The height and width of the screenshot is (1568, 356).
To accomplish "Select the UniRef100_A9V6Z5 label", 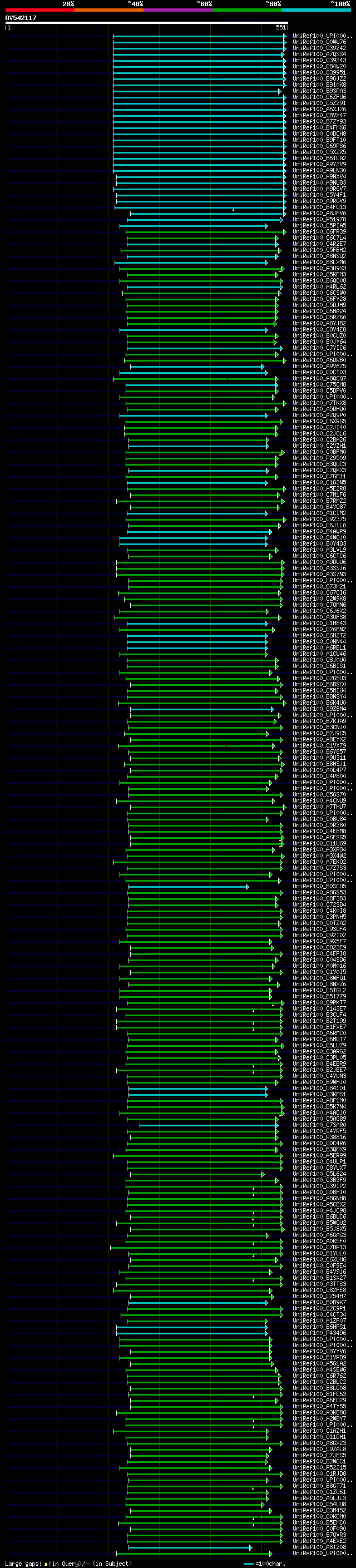I will [319, 367].
